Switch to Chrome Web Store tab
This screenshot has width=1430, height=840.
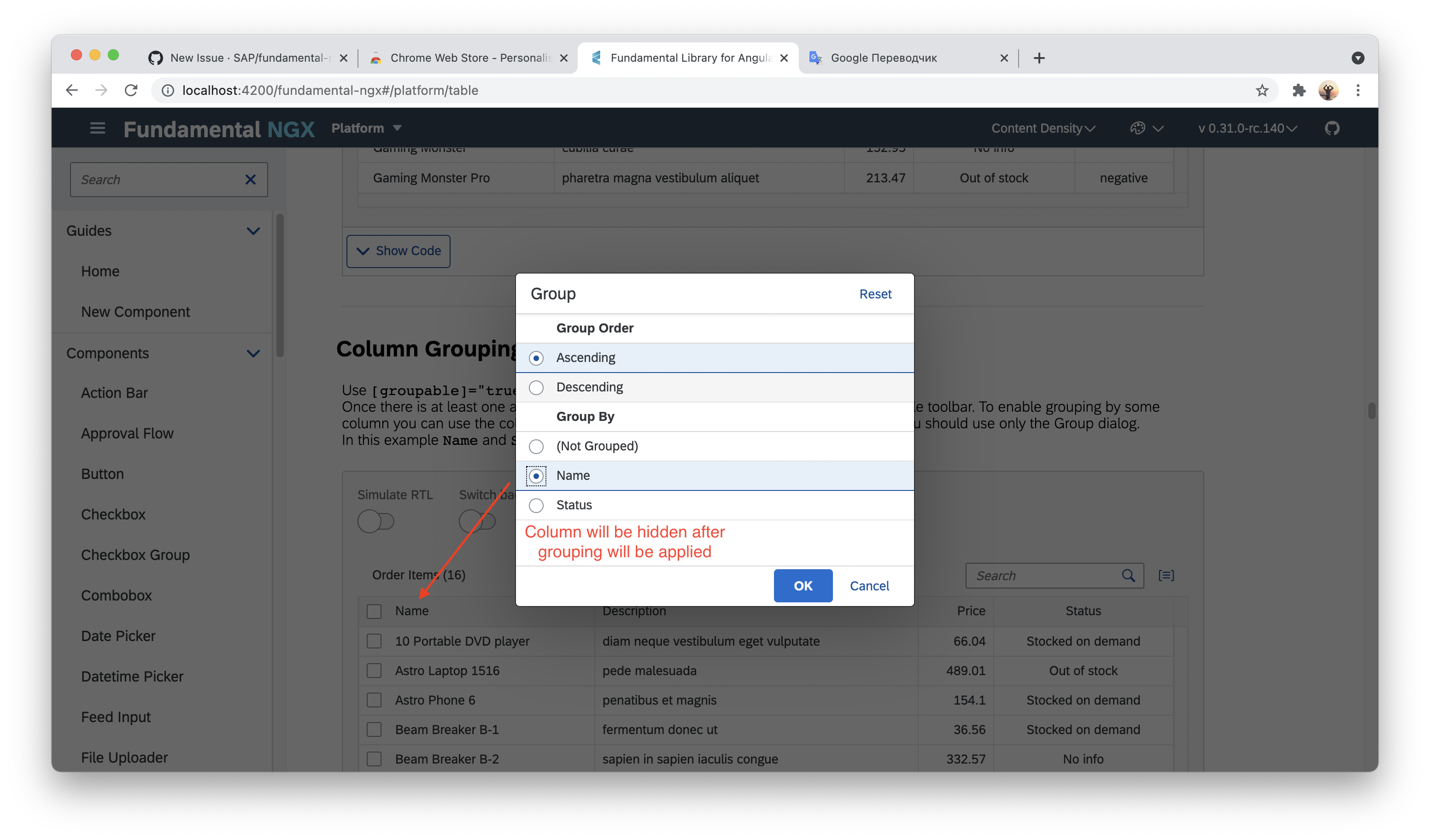469,58
